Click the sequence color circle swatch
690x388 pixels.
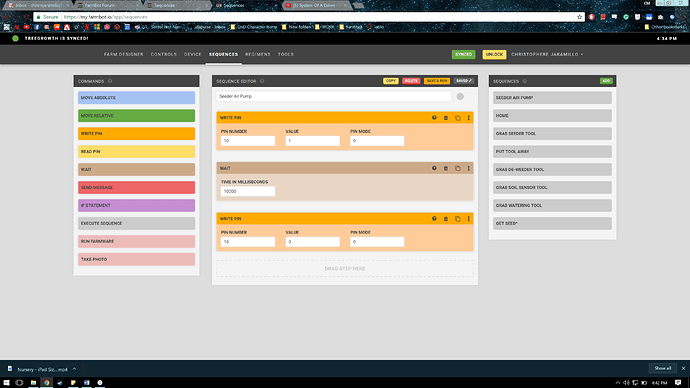pyautogui.click(x=460, y=96)
